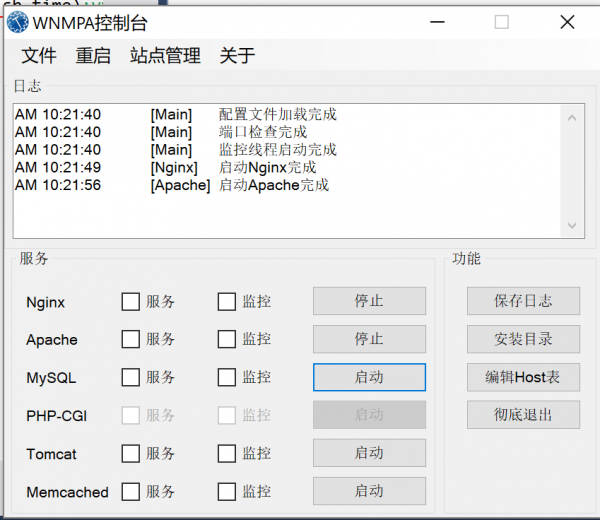This screenshot has height=520, width=600.
Task: Select log line 监控线程启动完成
Action: tap(278, 150)
